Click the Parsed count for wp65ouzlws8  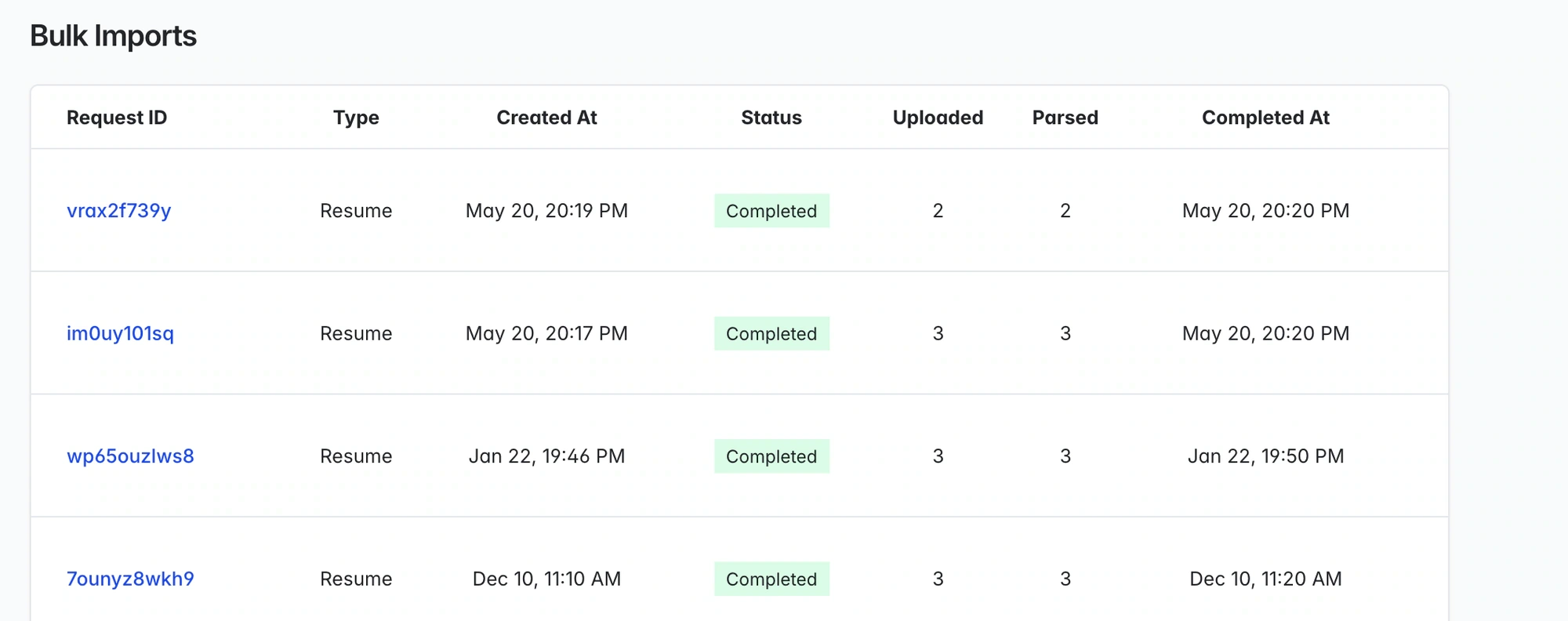click(x=1065, y=456)
